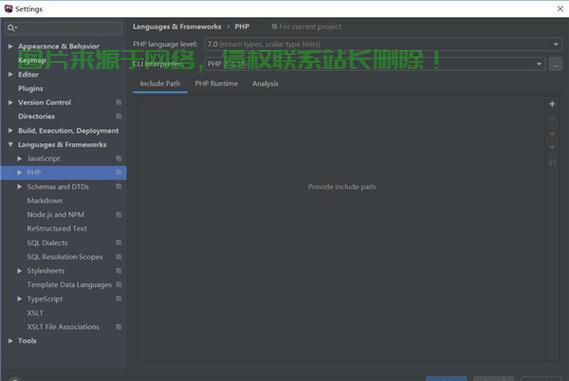This screenshot has height=381, width=569.
Task: Click project-level icon beside JavaScript
Action: tap(119, 159)
